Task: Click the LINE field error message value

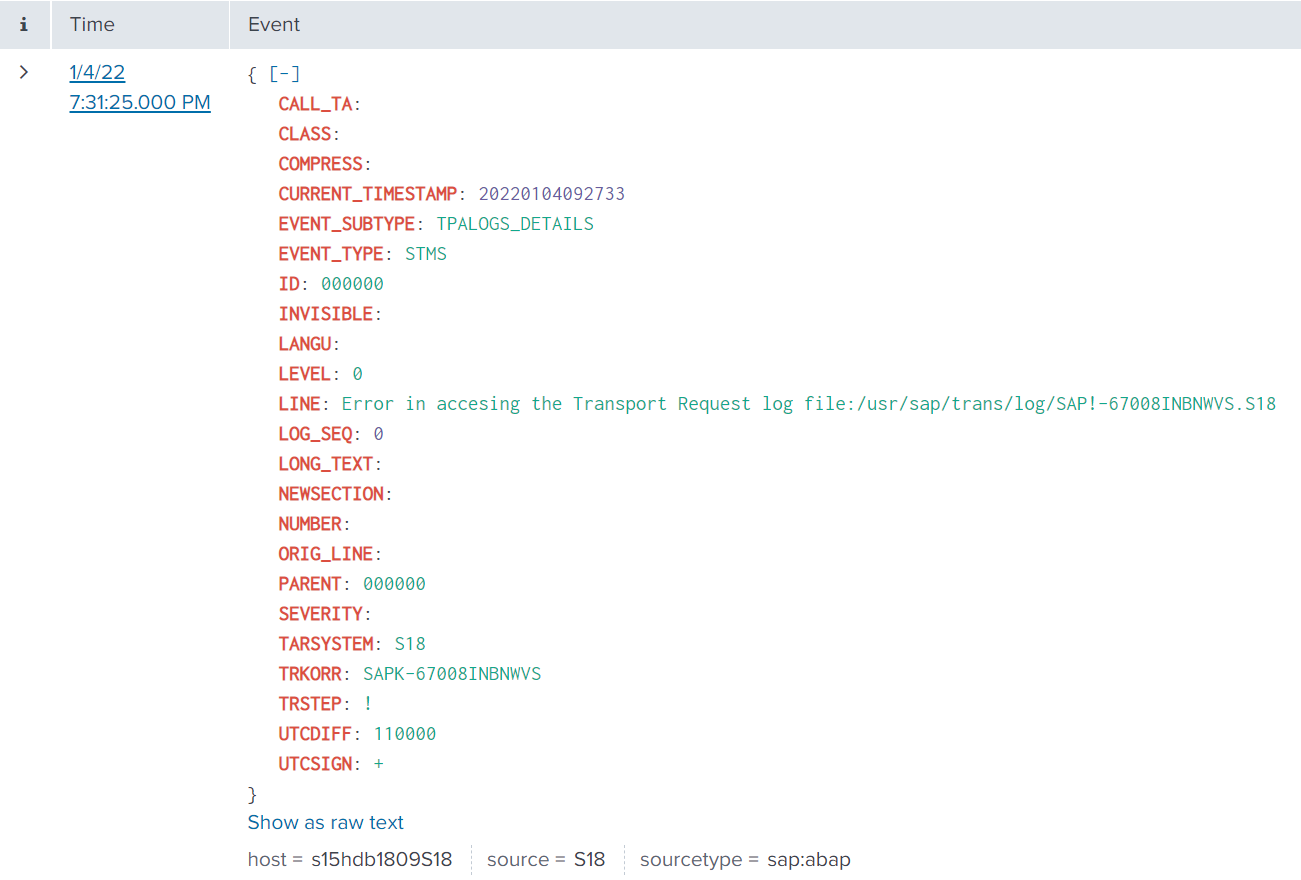Action: [x=808, y=404]
